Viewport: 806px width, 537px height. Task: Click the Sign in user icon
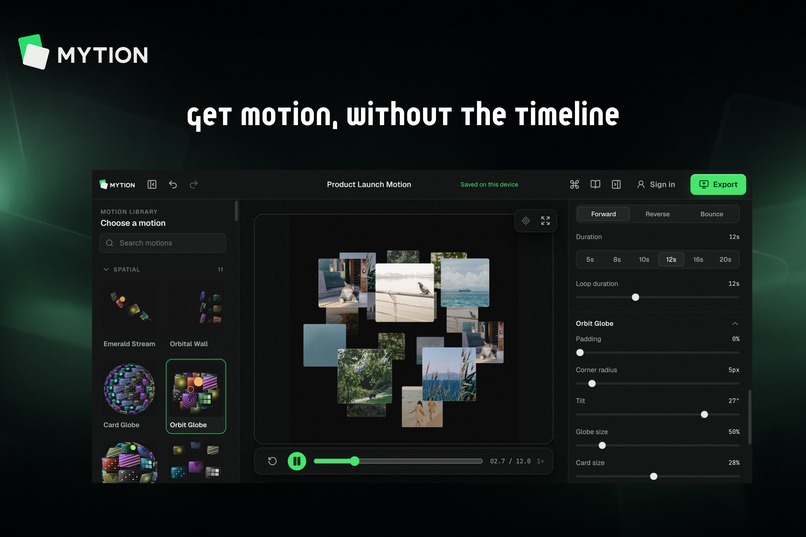tap(640, 184)
